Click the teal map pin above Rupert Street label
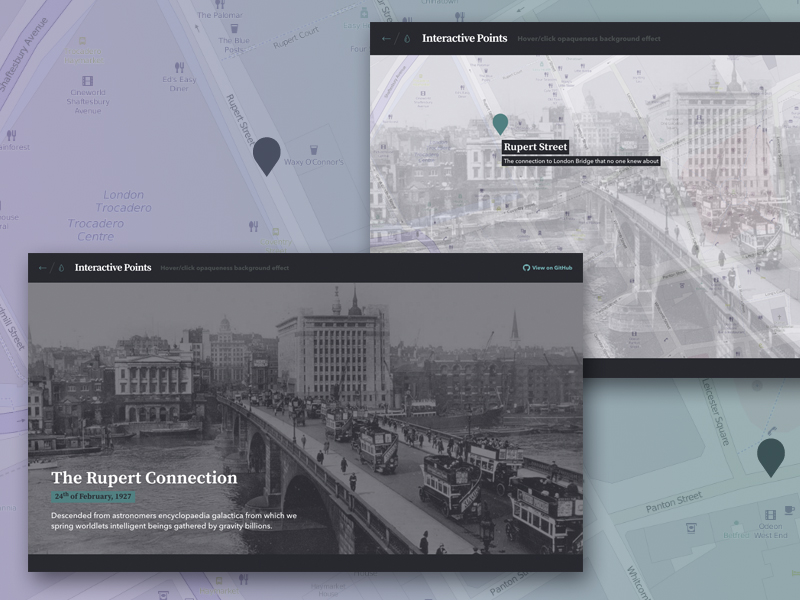800x600 pixels. coord(500,124)
